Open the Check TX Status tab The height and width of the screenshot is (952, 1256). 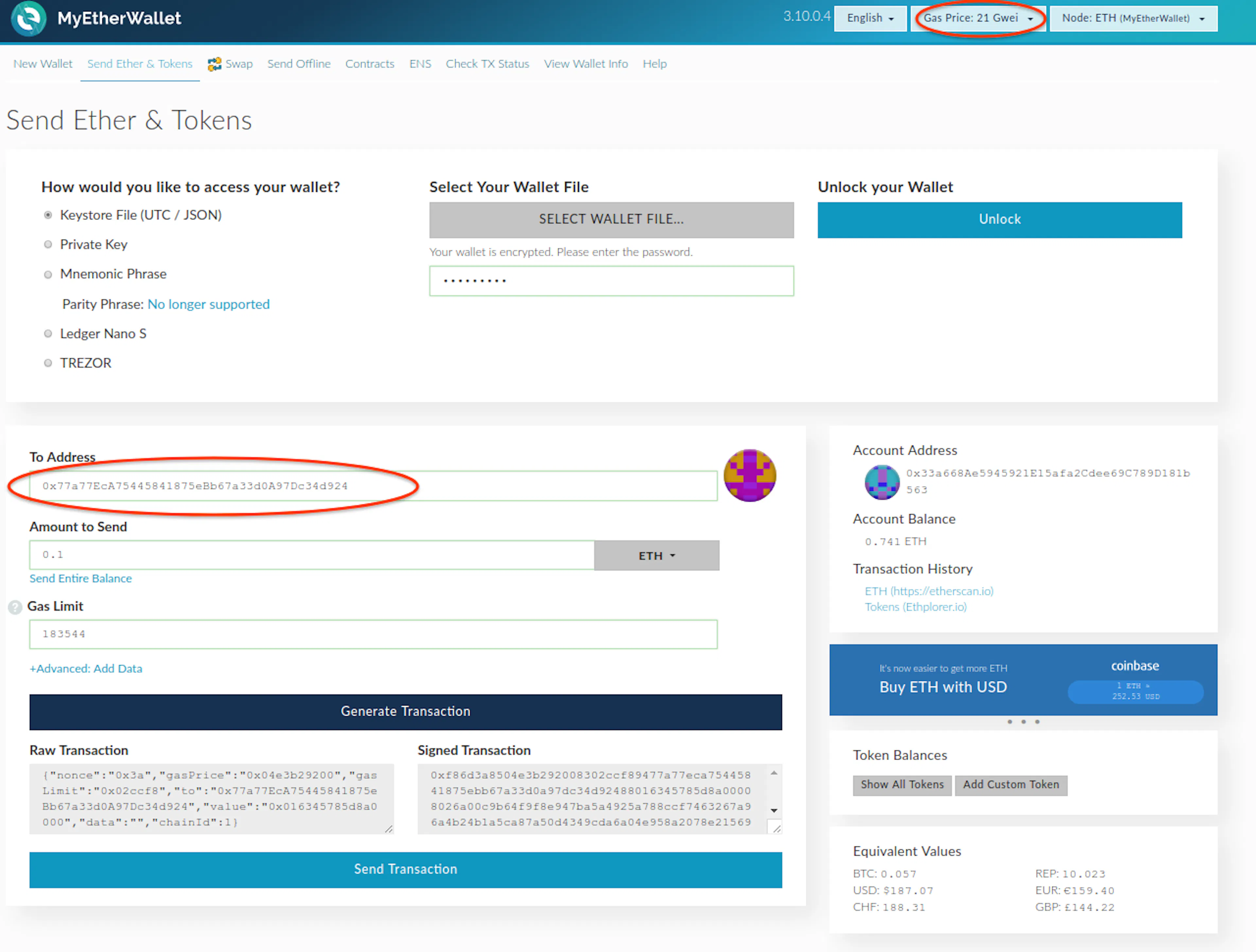pyautogui.click(x=487, y=64)
